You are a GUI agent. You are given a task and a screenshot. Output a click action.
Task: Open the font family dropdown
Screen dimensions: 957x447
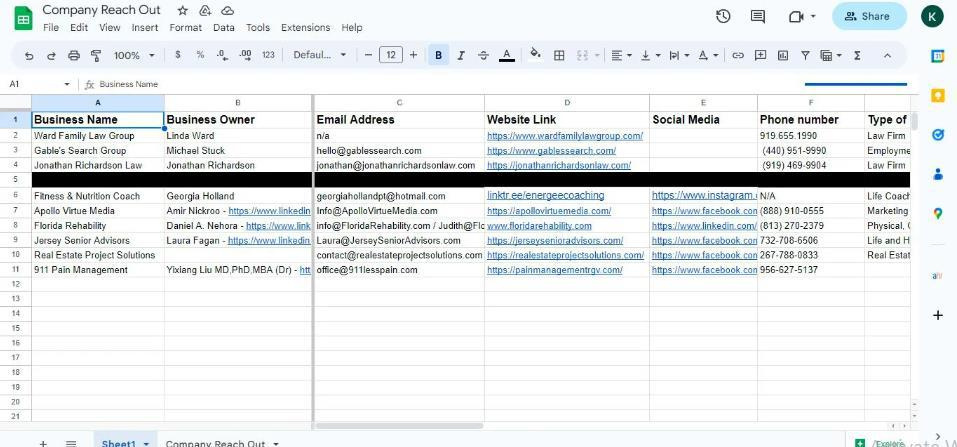click(319, 55)
